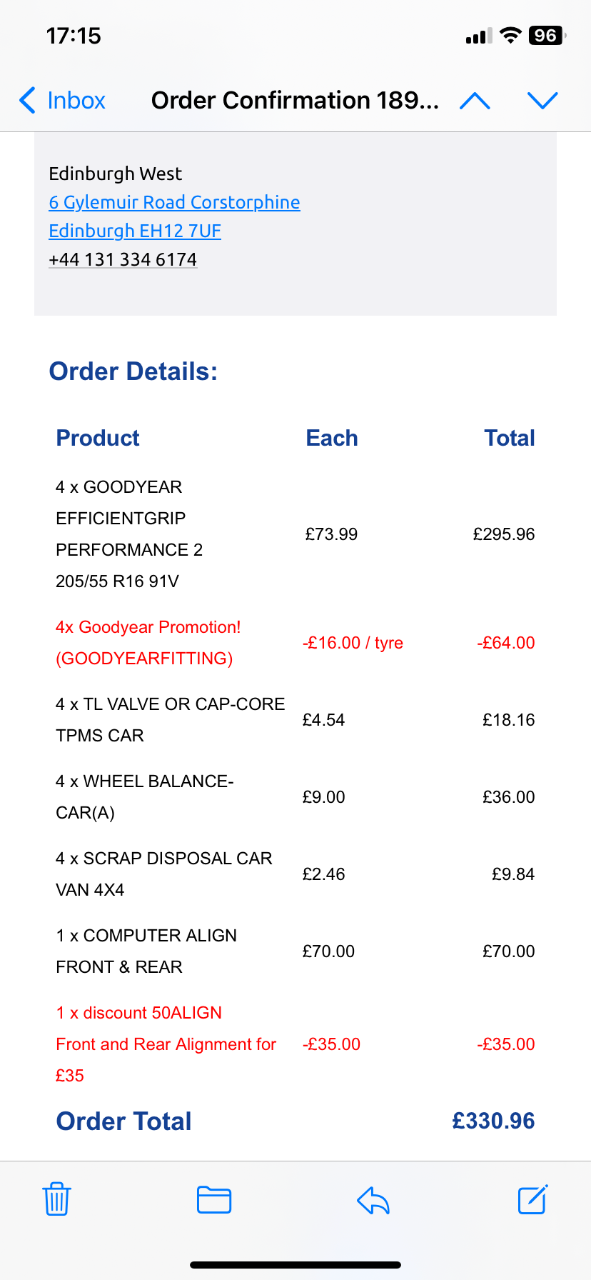
Task: Call +44 131 334 6174
Action: (123, 260)
